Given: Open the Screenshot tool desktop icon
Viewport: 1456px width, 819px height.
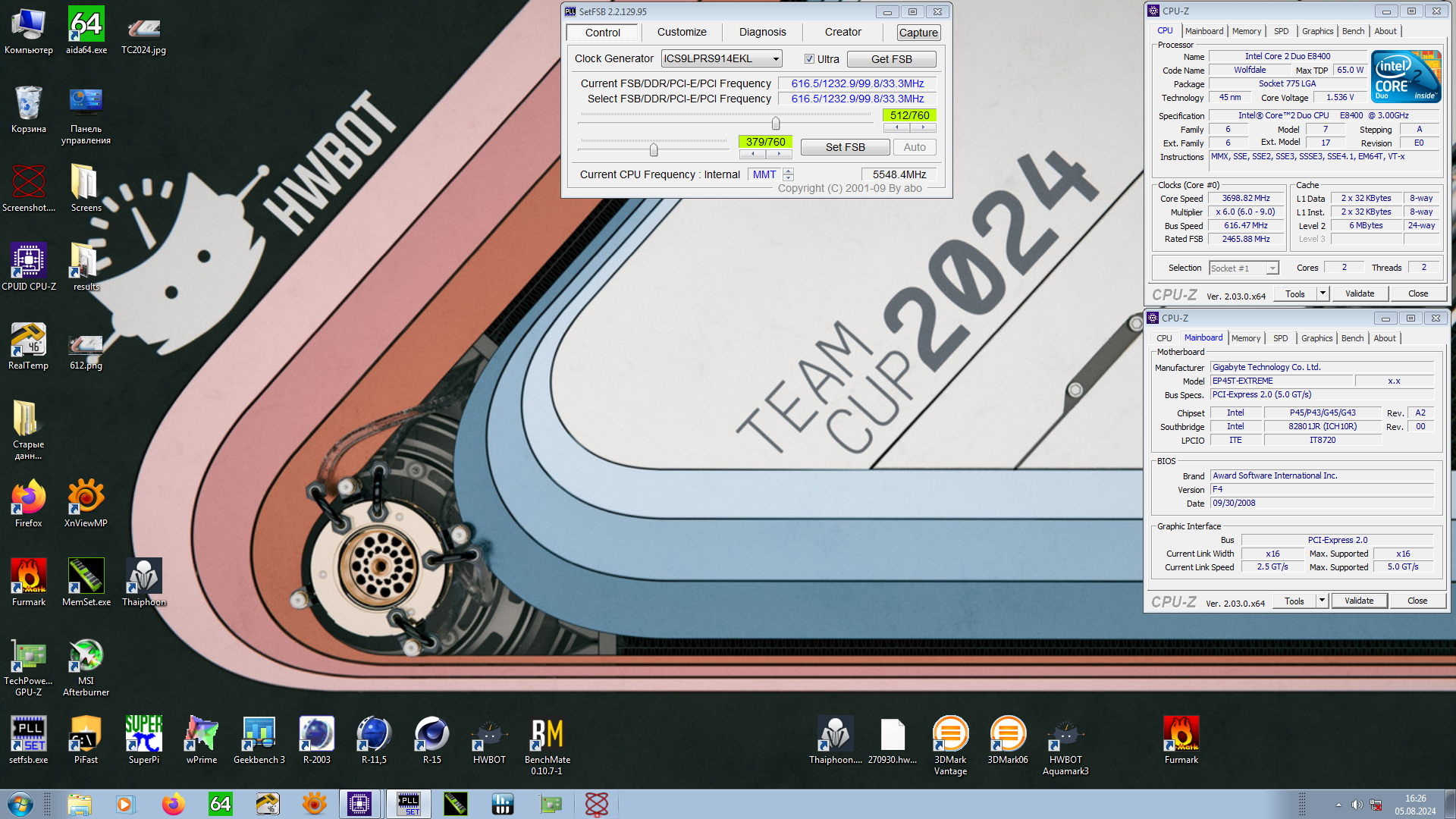Looking at the screenshot, I should pyautogui.click(x=29, y=188).
